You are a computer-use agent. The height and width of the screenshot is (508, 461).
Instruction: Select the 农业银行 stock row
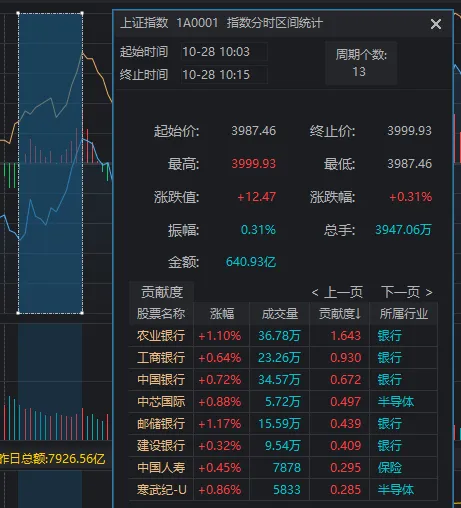point(283,336)
